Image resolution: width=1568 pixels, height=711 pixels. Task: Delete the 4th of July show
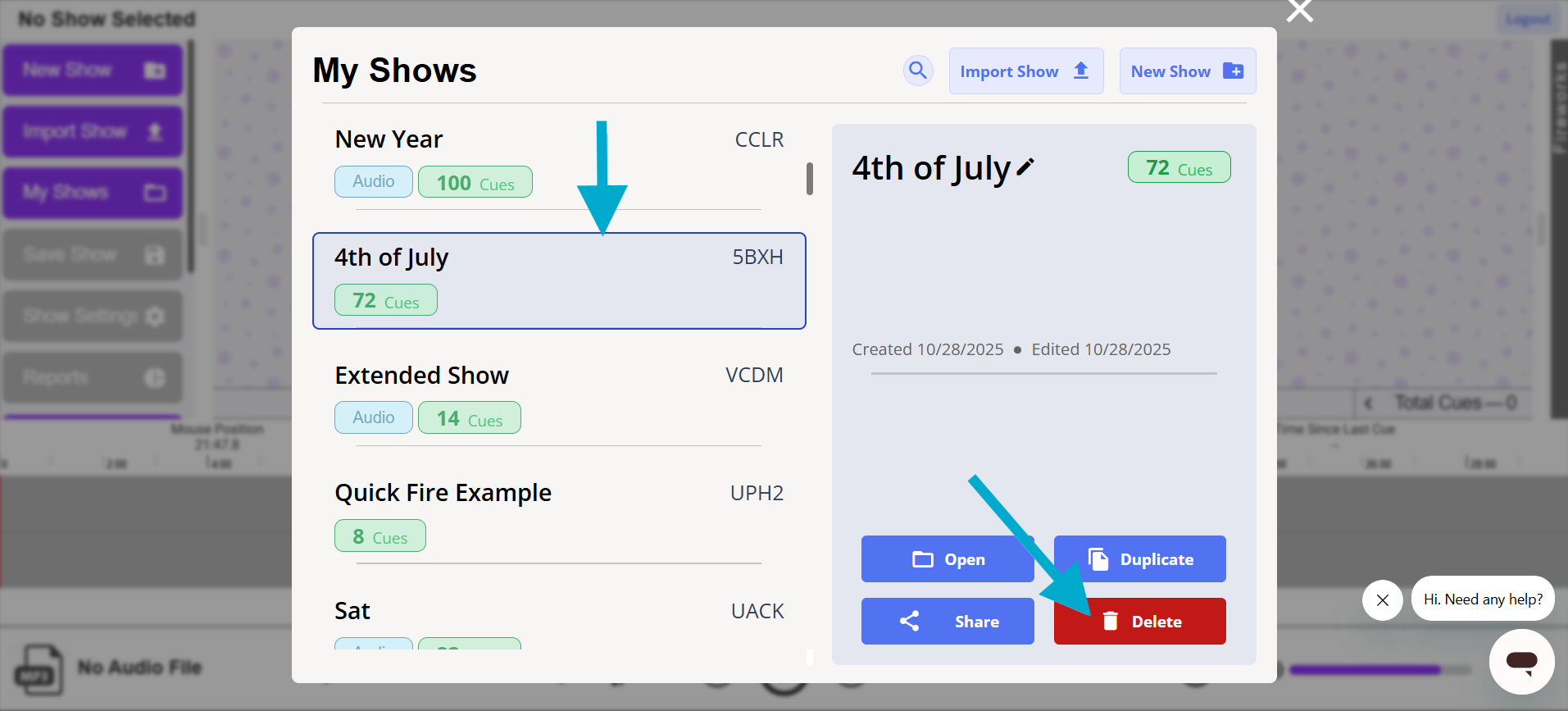click(1139, 622)
